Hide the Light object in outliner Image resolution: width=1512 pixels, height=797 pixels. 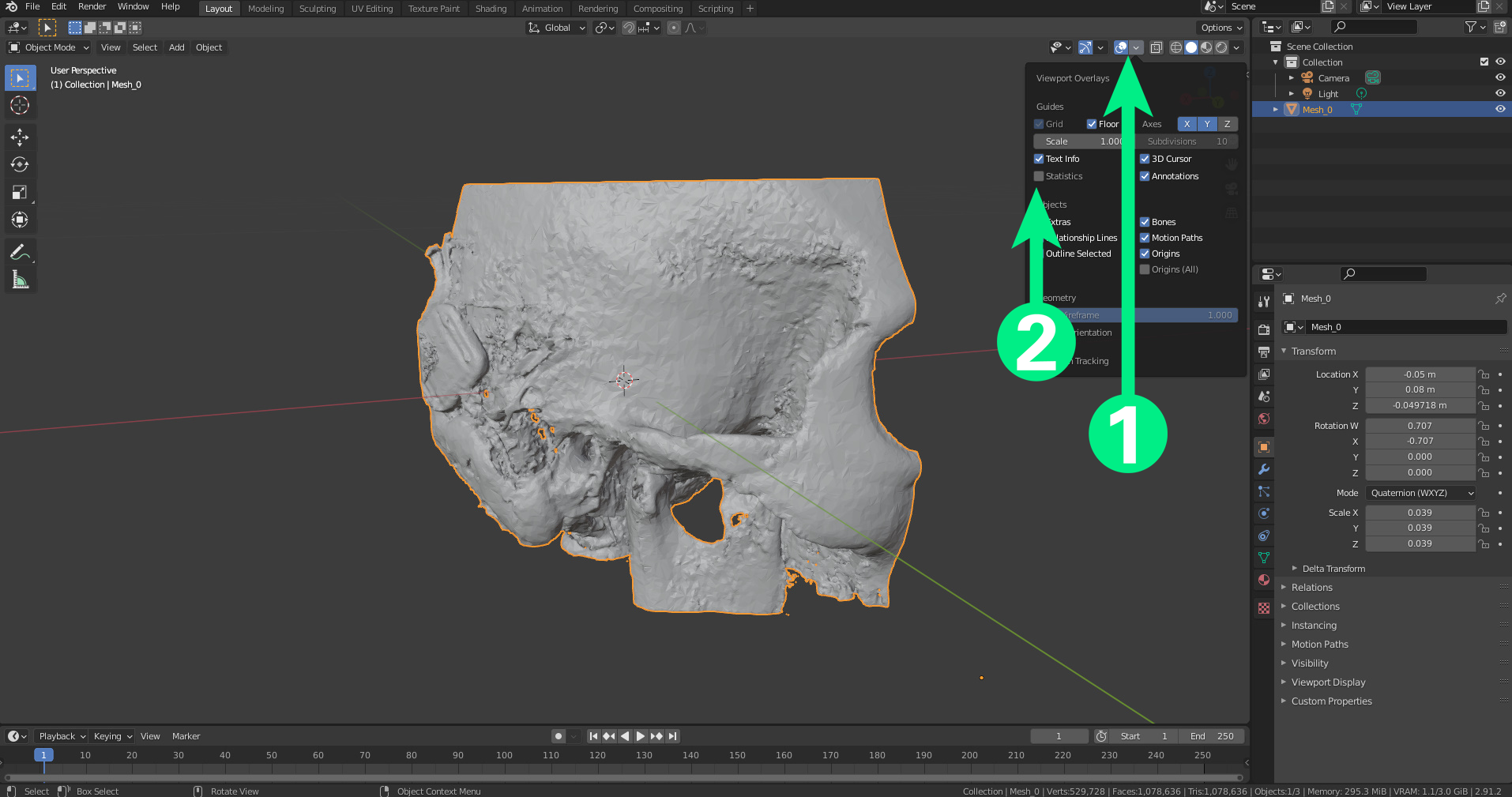[1499, 93]
